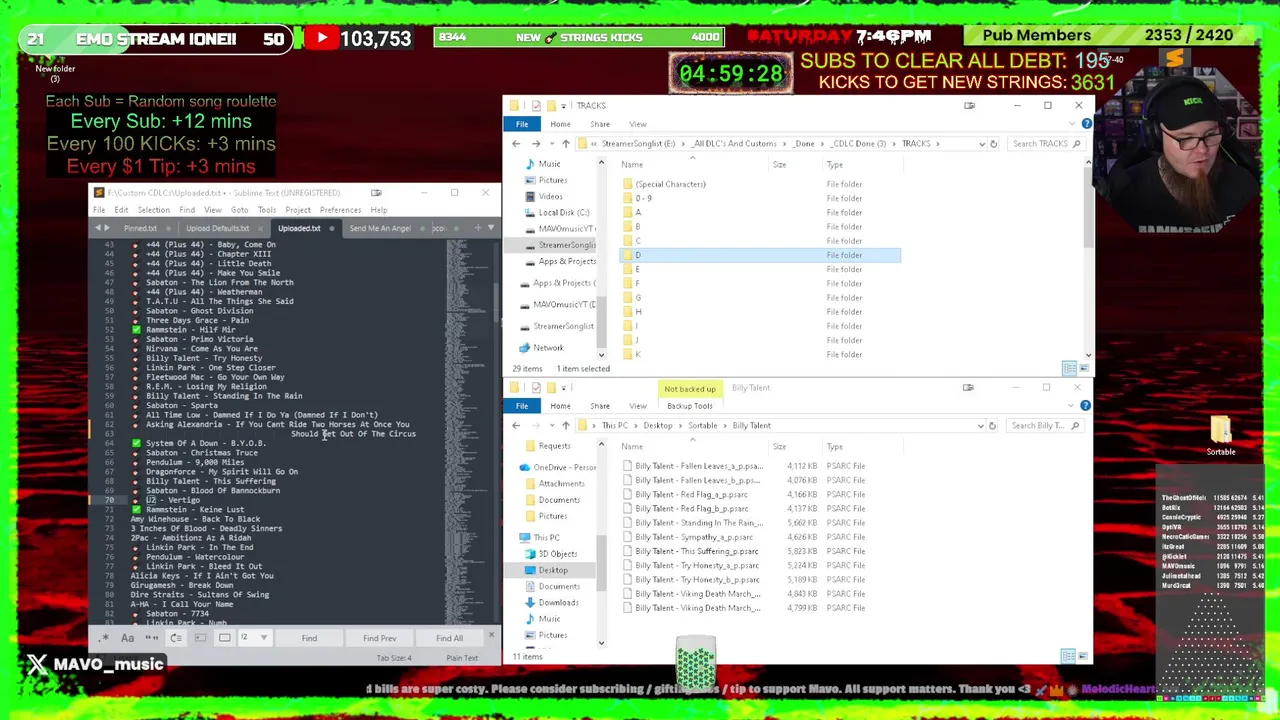Click the Find button in Sublime Text

pos(309,638)
